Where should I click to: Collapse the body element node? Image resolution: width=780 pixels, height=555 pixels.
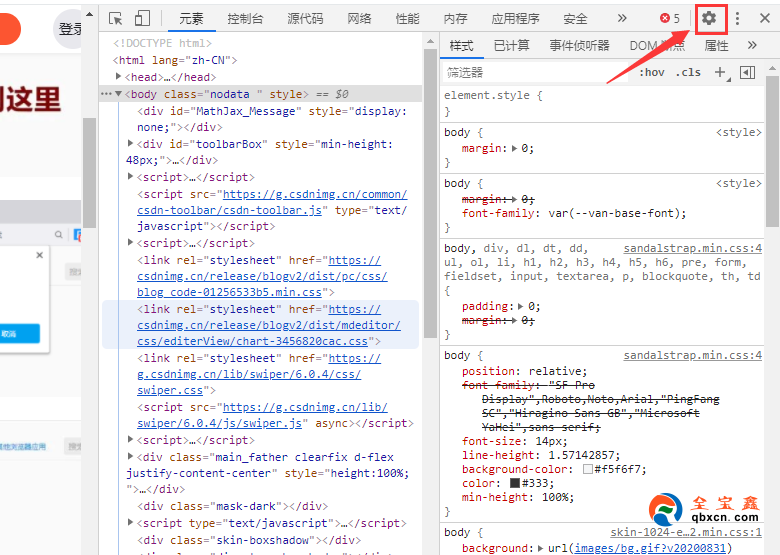(x=118, y=93)
